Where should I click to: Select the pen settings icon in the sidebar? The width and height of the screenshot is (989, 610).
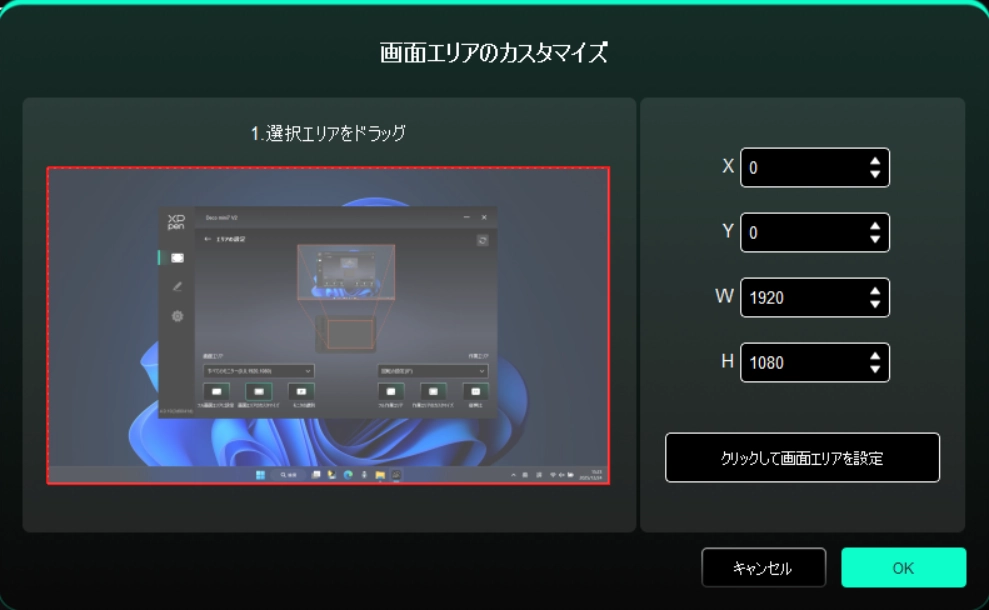tap(176, 287)
